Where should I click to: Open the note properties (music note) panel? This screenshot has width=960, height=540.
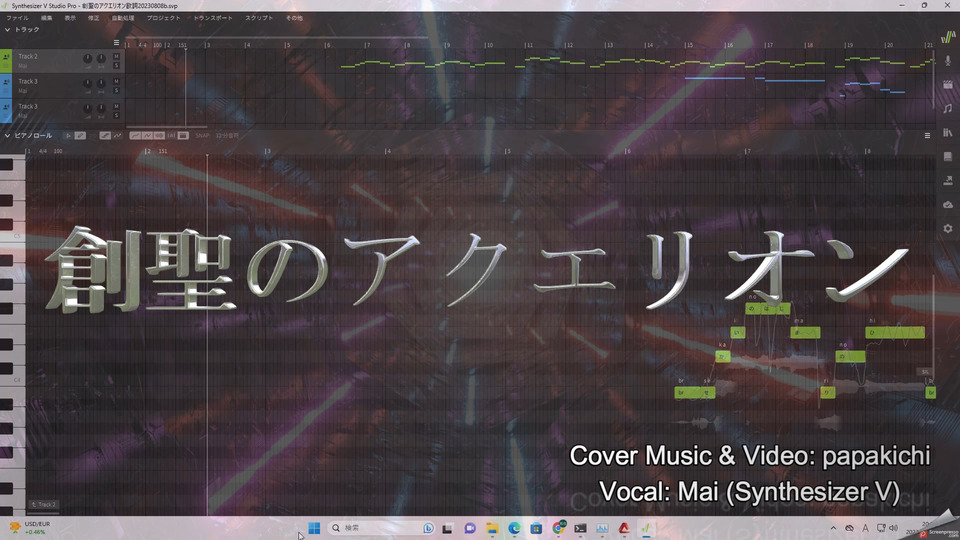[x=948, y=108]
